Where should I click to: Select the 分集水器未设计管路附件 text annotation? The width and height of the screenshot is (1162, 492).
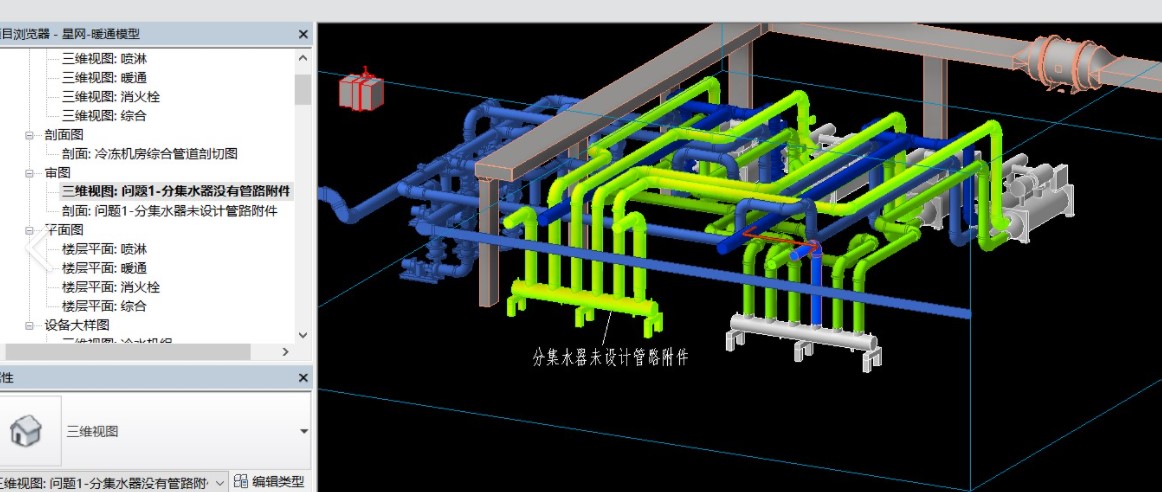[610, 357]
